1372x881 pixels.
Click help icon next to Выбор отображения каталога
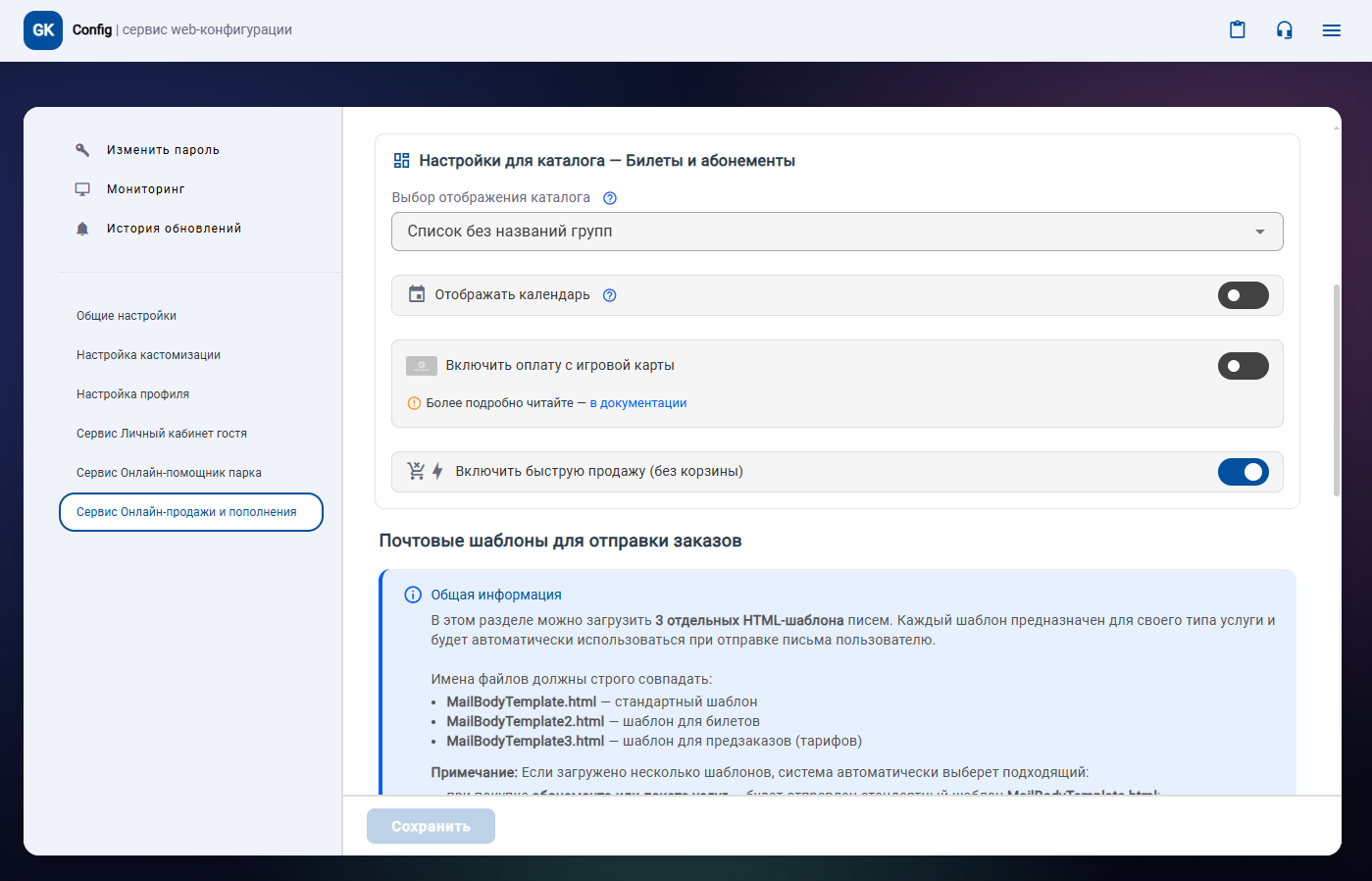point(610,198)
